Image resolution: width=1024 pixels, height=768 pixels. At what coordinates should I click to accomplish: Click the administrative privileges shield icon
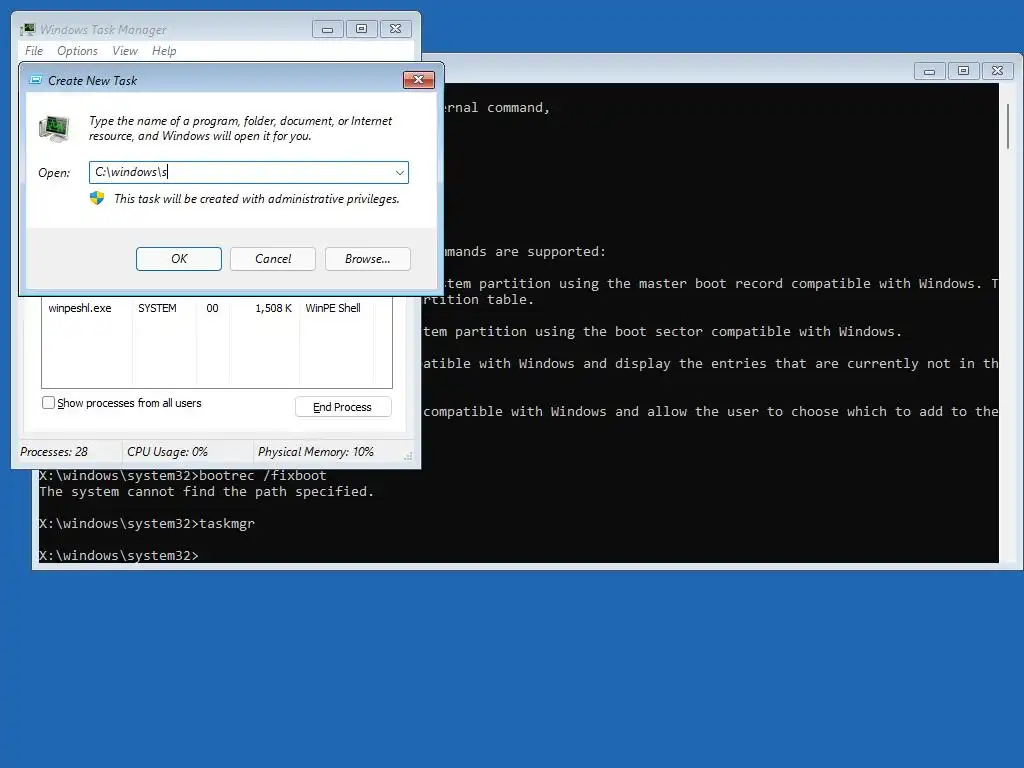click(x=97, y=199)
